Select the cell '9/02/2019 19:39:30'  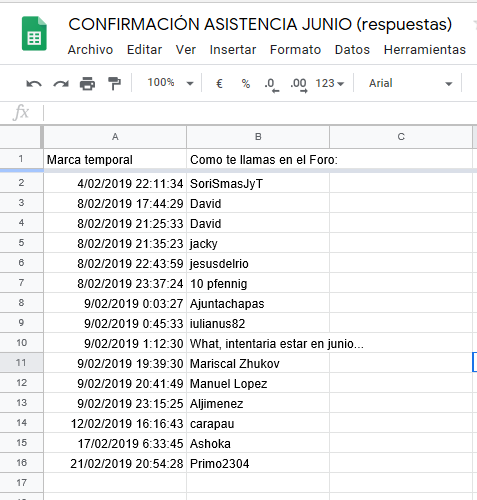tap(115, 363)
